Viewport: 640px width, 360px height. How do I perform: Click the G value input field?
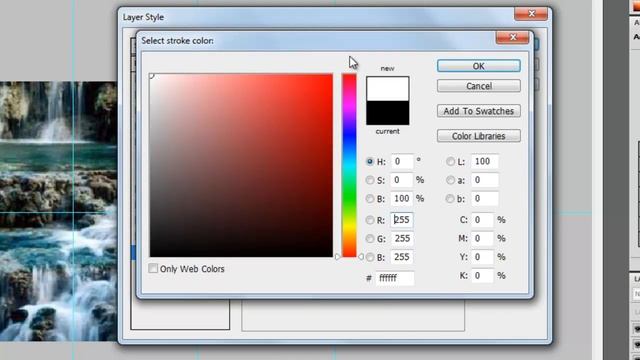click(x=402, y=238)
